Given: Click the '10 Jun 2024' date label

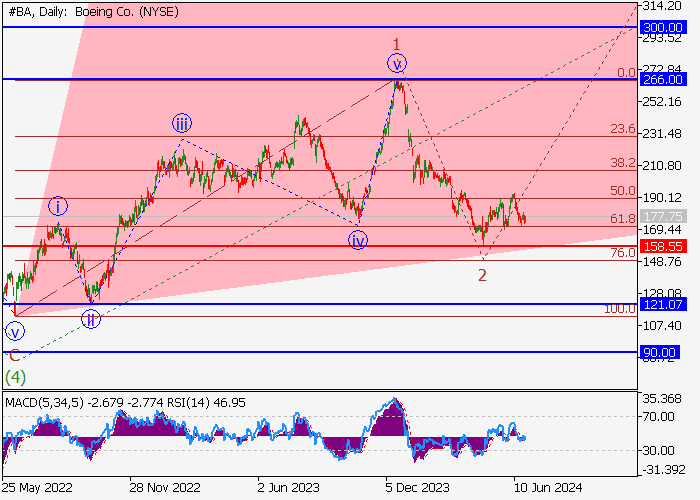Looking at the screenshot, I should coord(548,487).
